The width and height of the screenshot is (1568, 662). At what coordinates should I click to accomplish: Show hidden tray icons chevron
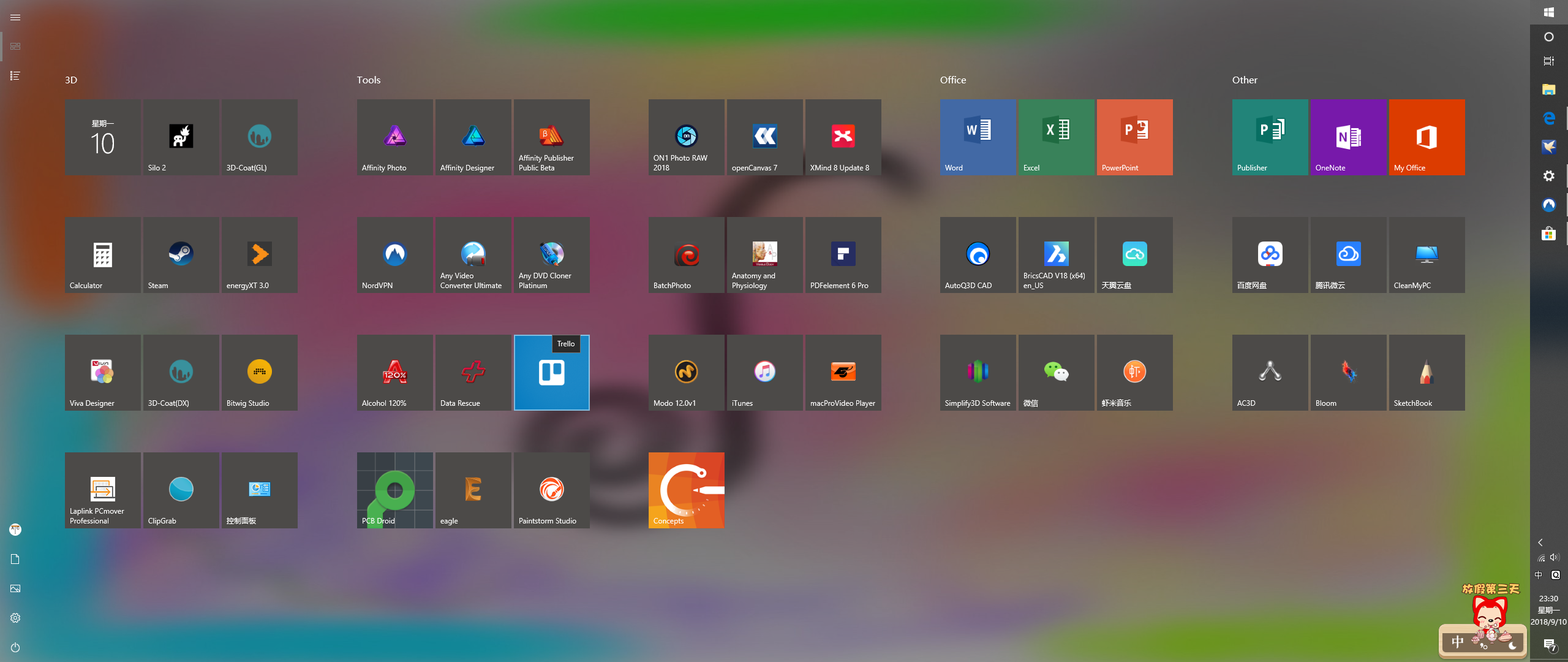pyautogui.click(x=1540, y=542)
